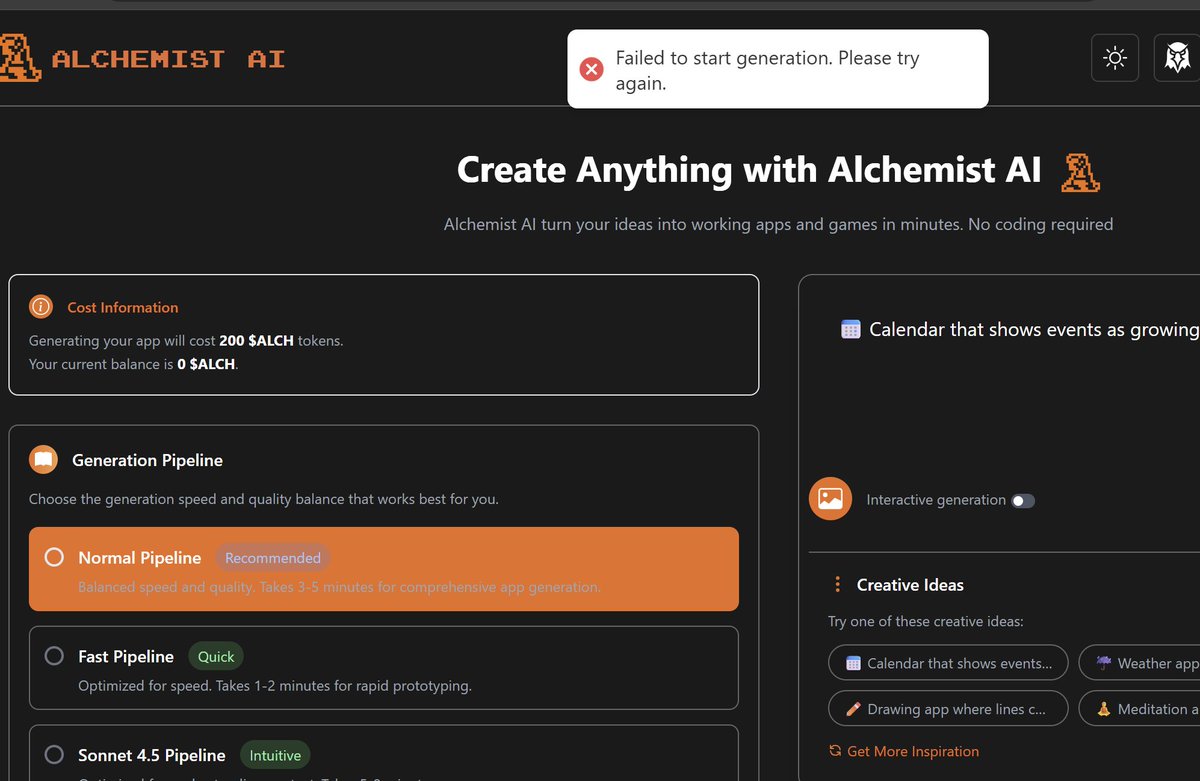The height and width of the screenshot is (781, 1200).
Task: Click the Interactive generation label
Action: click(936, 500)
